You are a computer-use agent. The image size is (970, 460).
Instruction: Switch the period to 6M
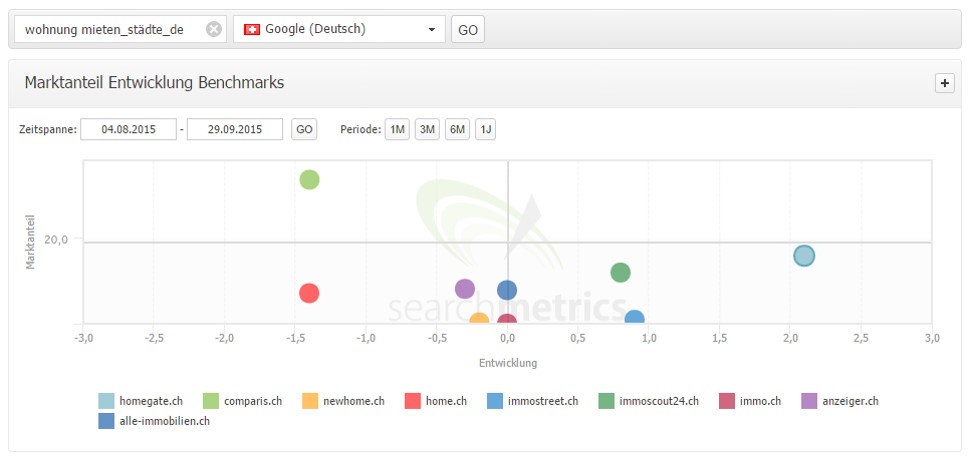[457, 129]
